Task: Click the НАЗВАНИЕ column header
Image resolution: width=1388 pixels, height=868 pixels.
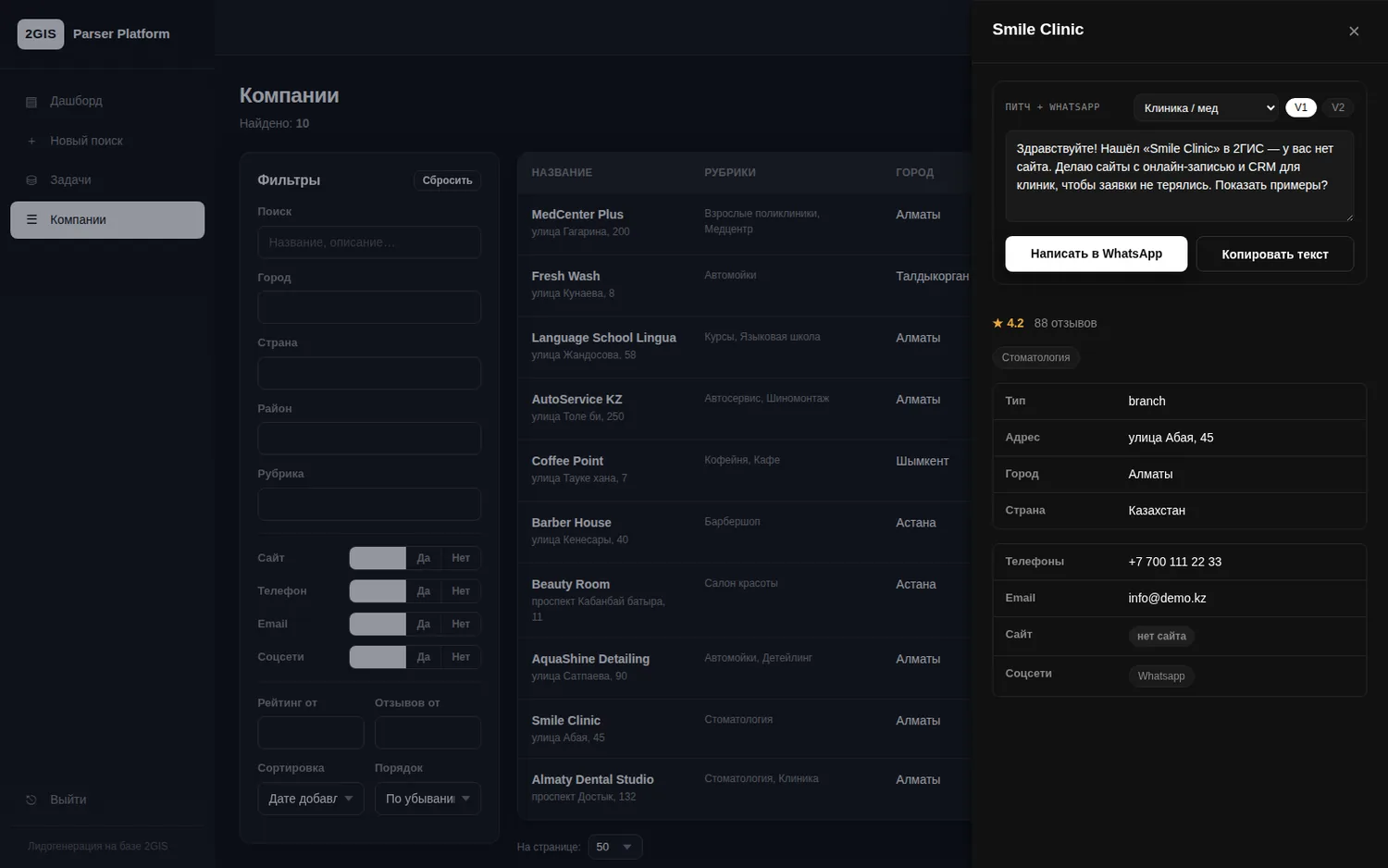Action: [x=562, y=173]
